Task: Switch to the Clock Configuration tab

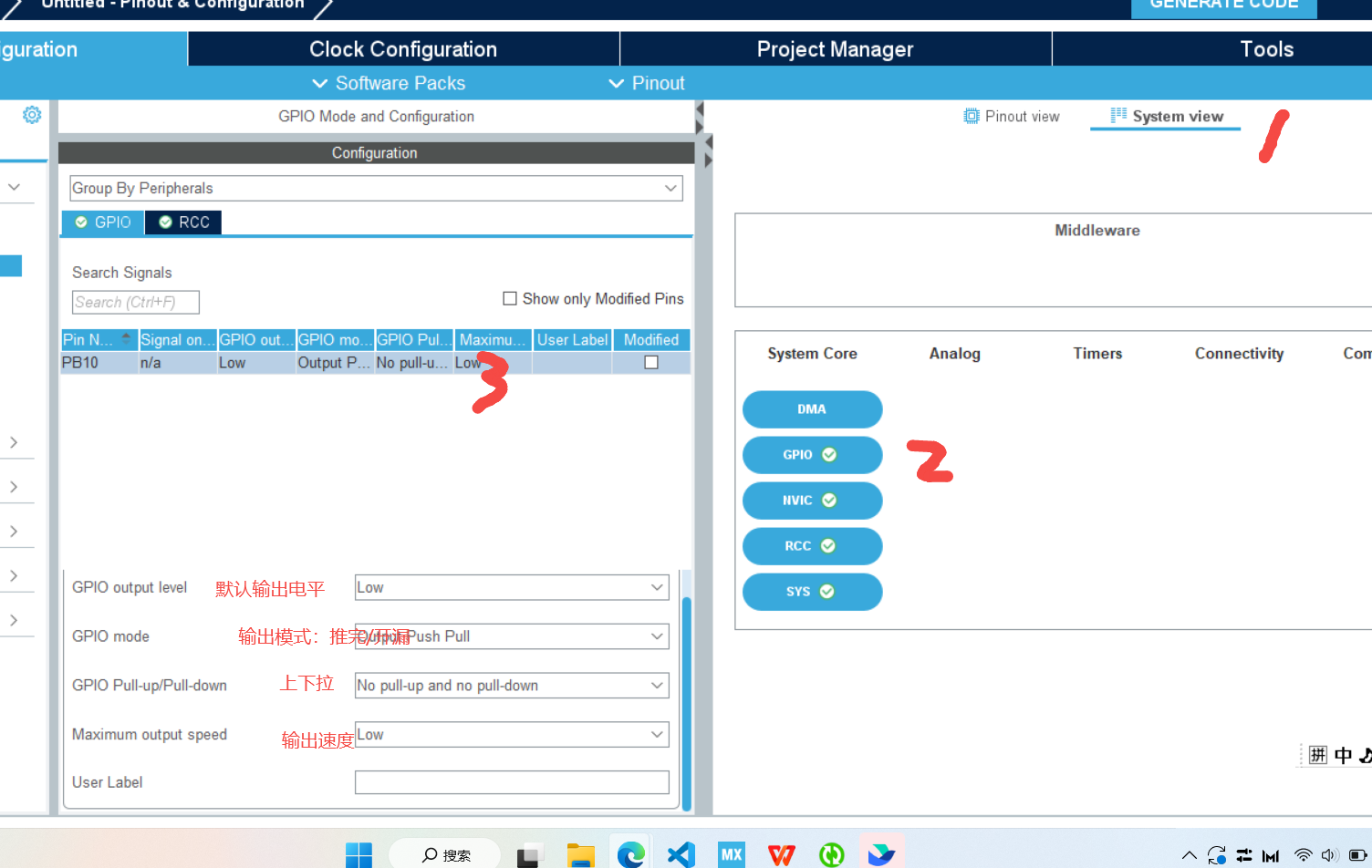Action: 403,49
